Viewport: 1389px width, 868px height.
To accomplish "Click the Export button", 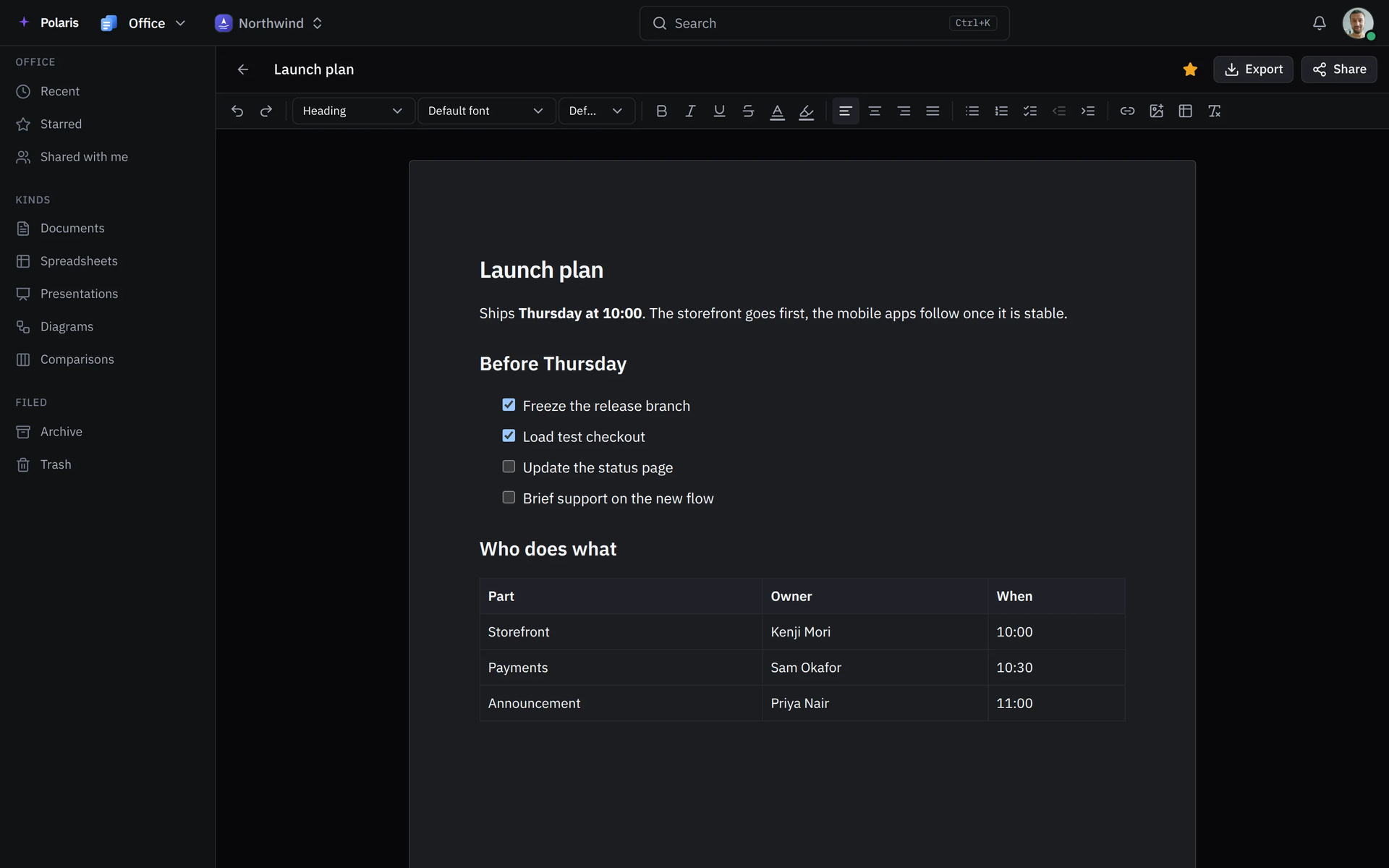I will (x=1253, y=69).
